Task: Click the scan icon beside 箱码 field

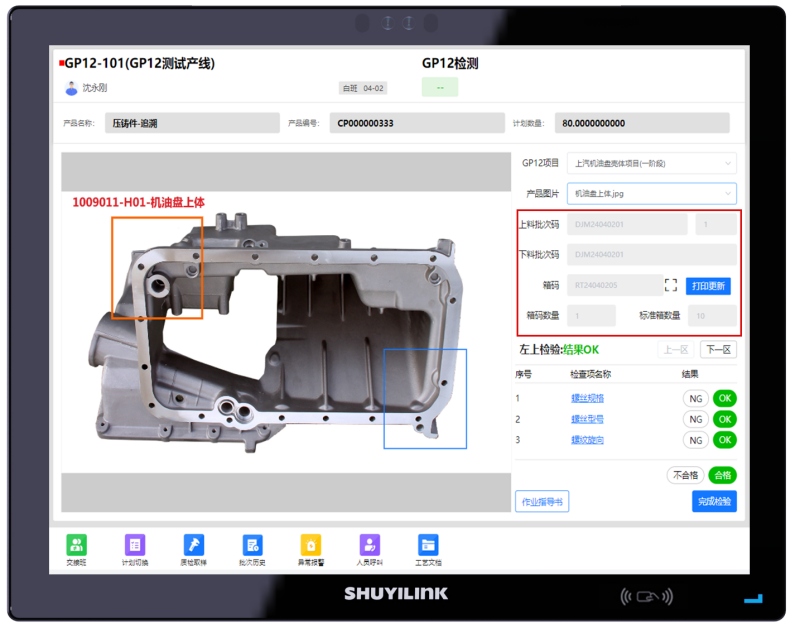Action: pyautogui.click(x=671, y=286)
